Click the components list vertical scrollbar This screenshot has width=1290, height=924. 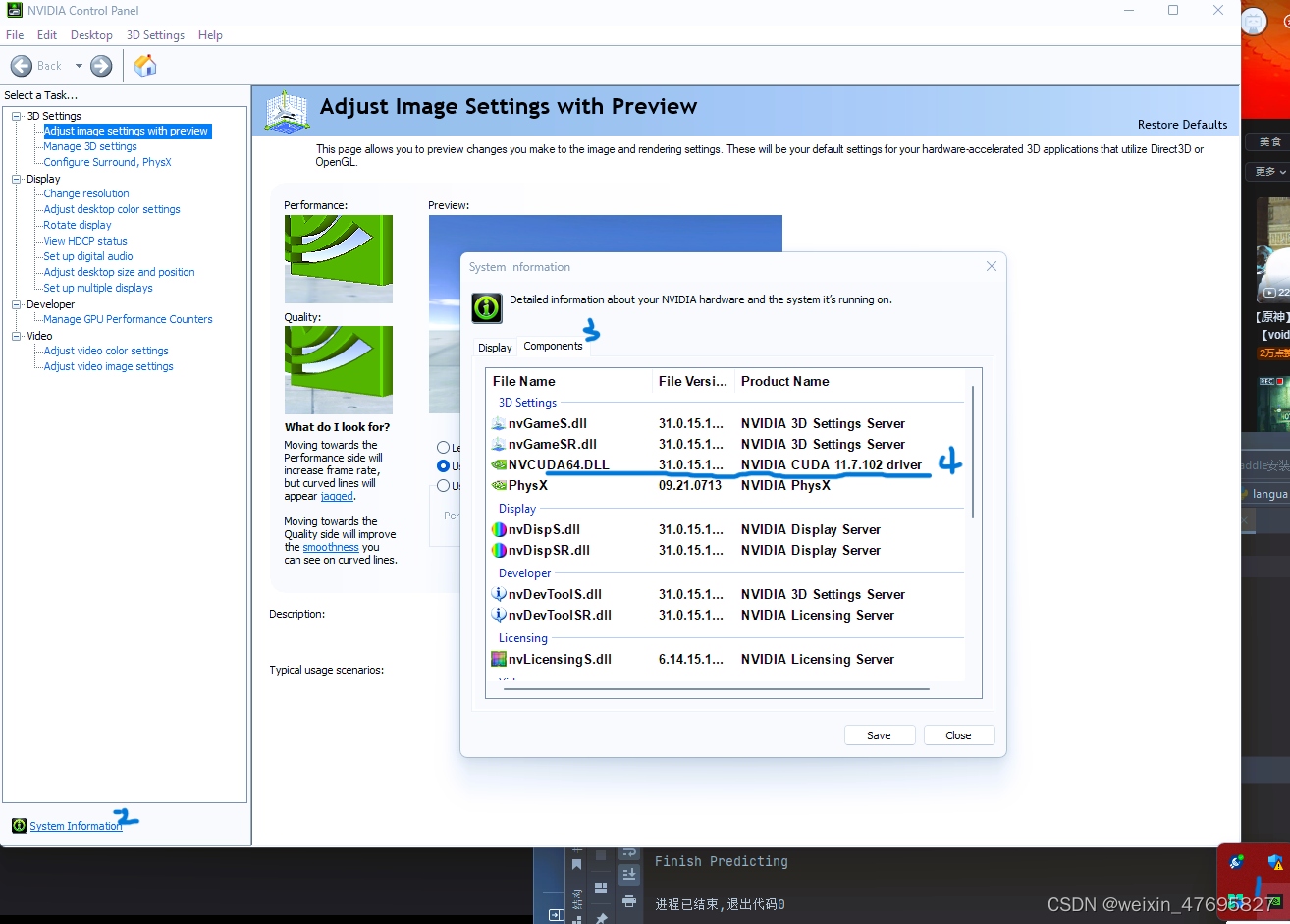(x=973, y=452)
